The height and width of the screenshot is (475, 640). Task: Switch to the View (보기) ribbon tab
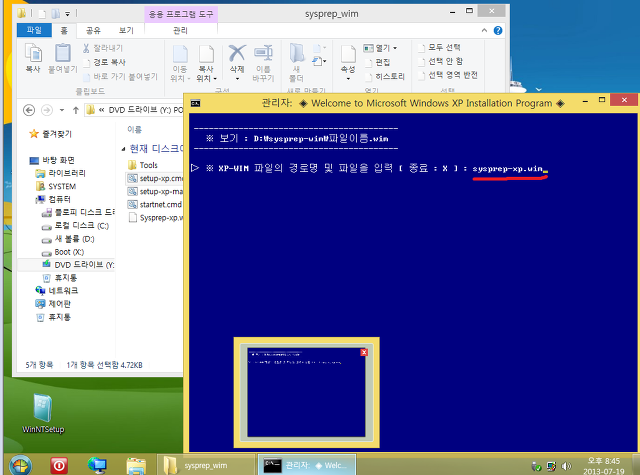tap(126, 30)
